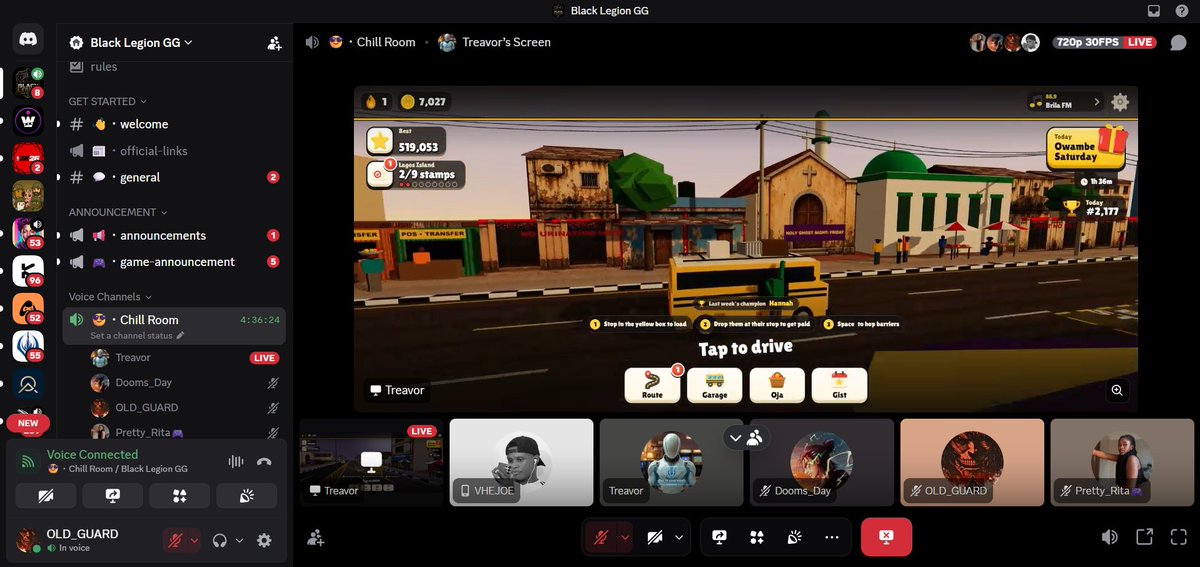Click the NEW unread indicator pill
This screenshot has height=567, width=1200.
tap(28, 423)
